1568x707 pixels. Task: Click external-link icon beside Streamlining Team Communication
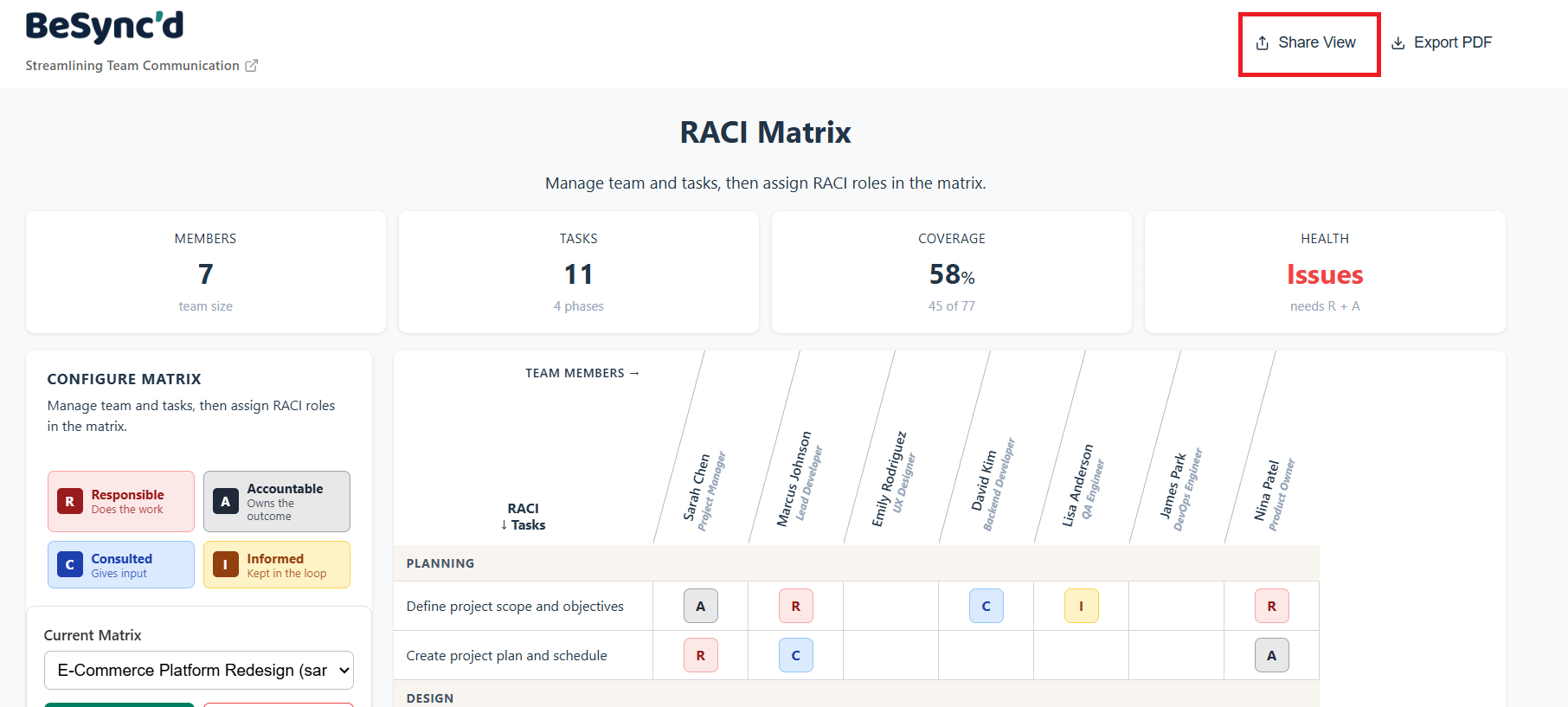pos(252,66)
